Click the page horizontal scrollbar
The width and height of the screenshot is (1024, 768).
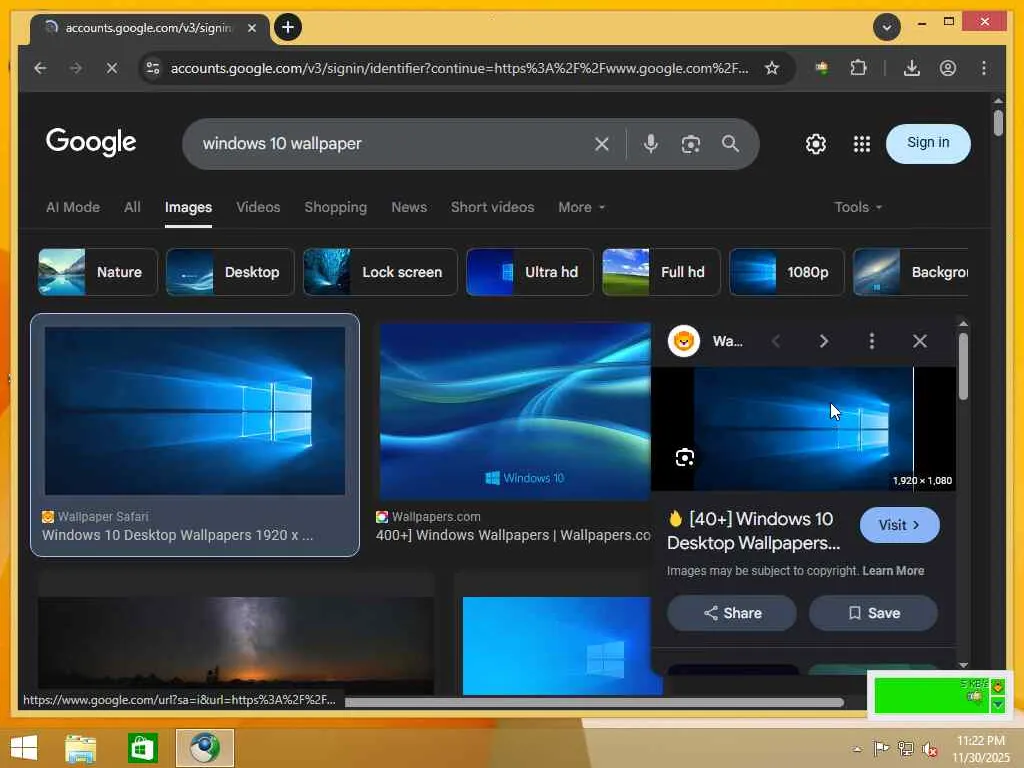click(594, 703)
